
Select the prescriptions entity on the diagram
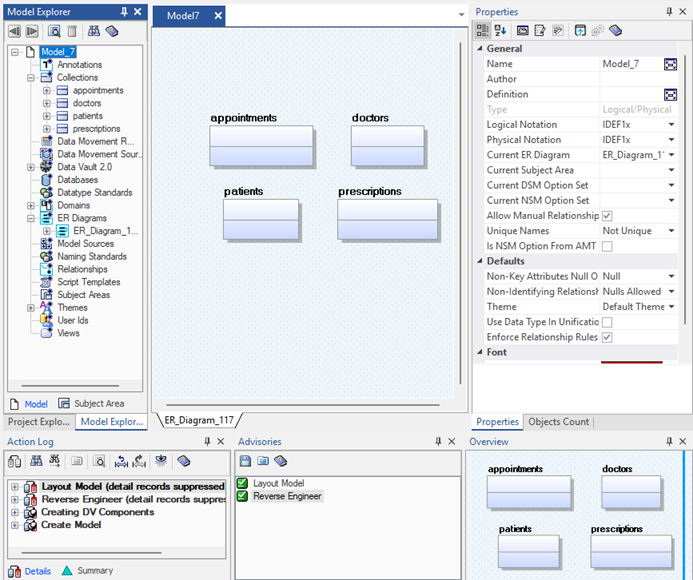(387, 218)
